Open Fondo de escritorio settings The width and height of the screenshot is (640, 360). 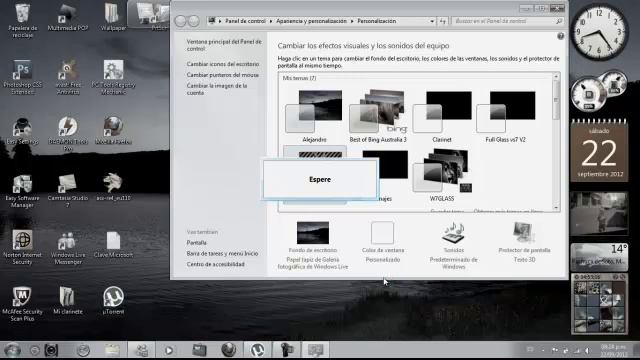(313, 245)
